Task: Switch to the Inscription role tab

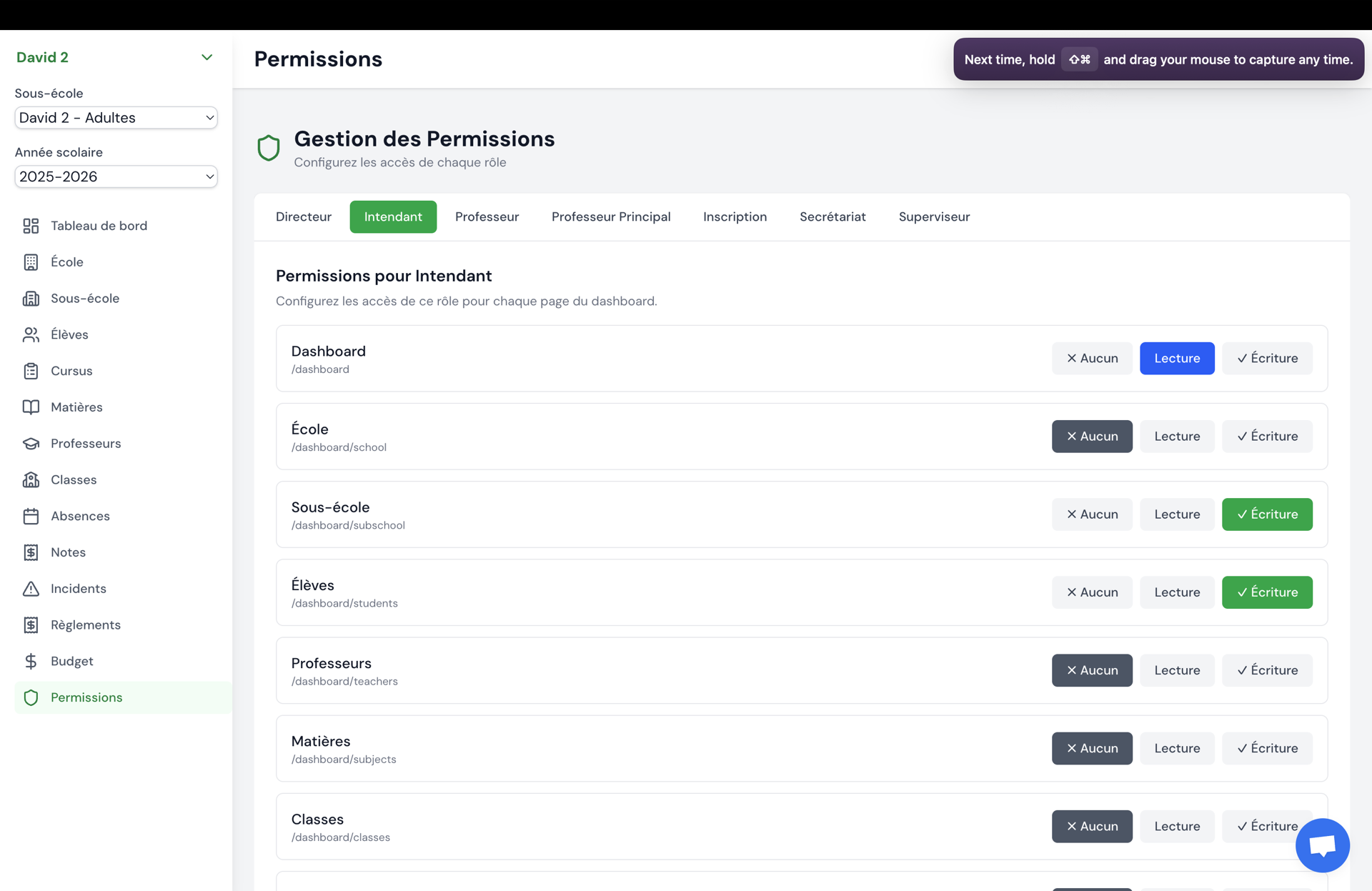Action: 735,217
